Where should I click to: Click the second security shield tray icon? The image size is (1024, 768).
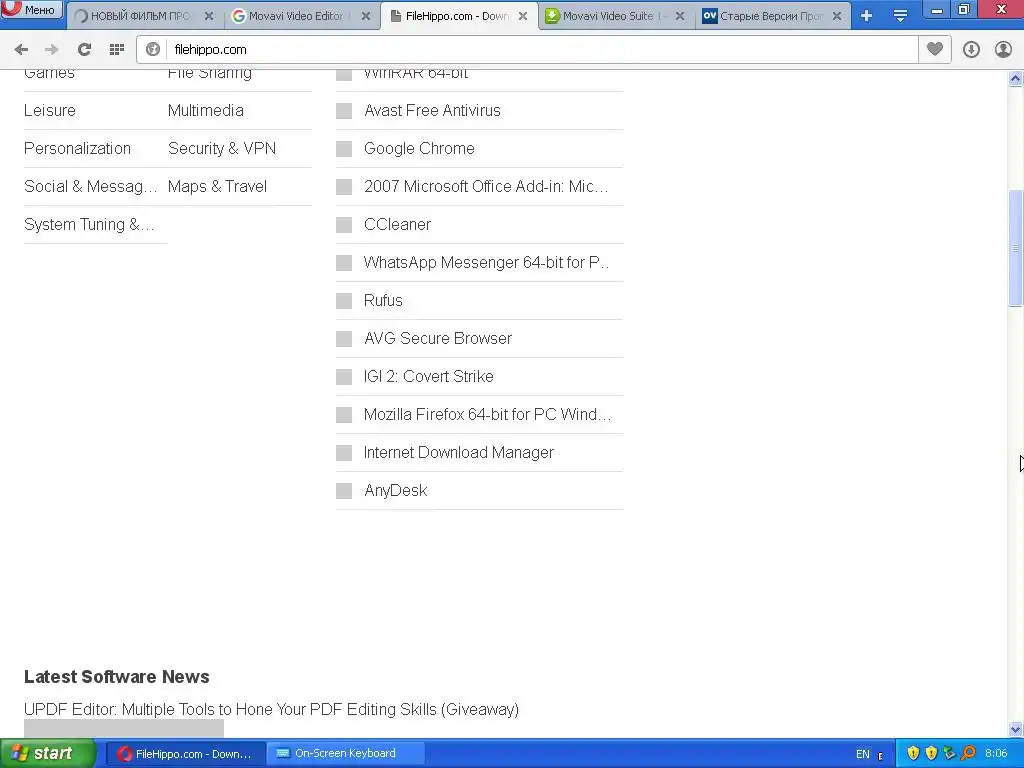pos(931,754)
